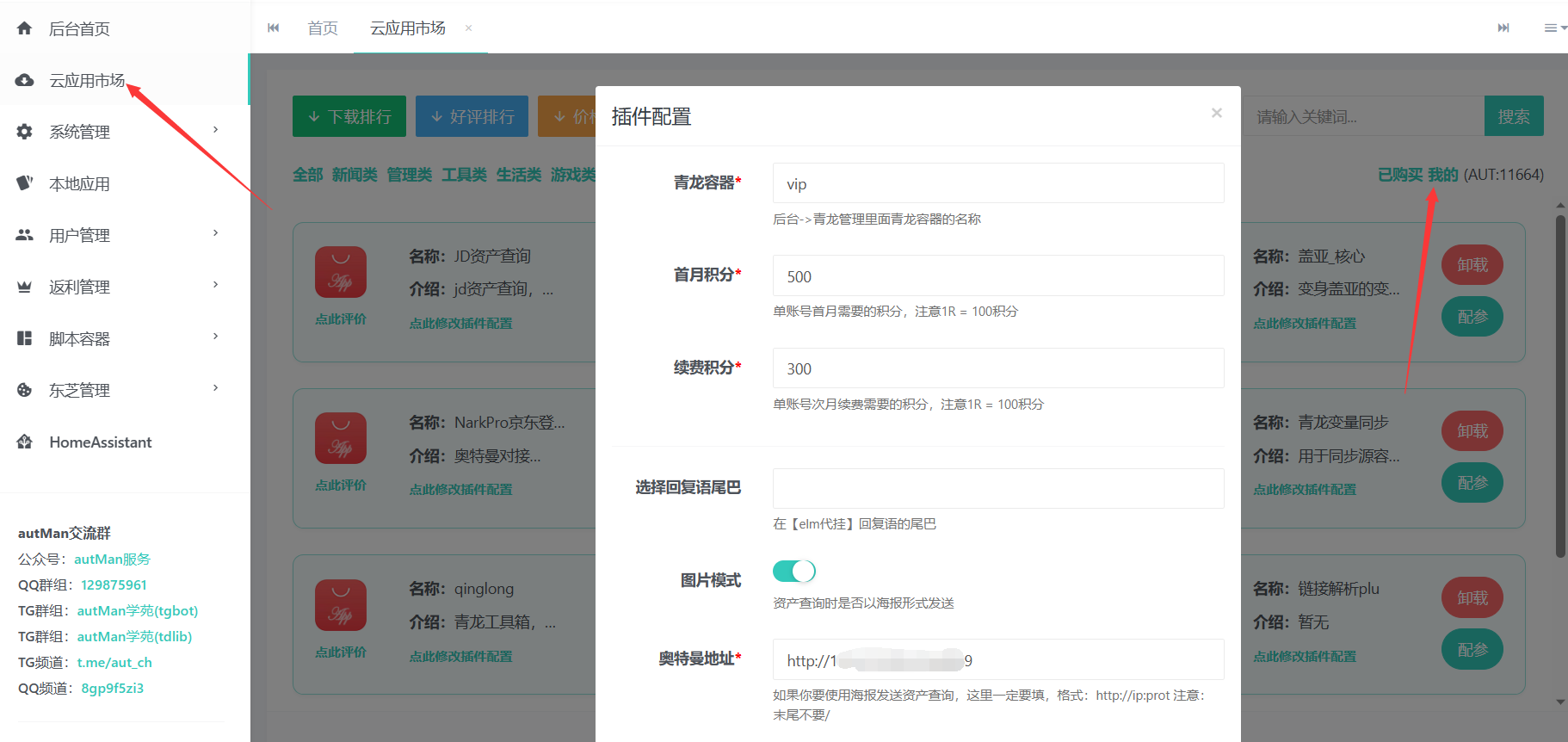Toggle the 图片模式 switch
This screenshot has height=742, width=1568.
click(794, 571)
